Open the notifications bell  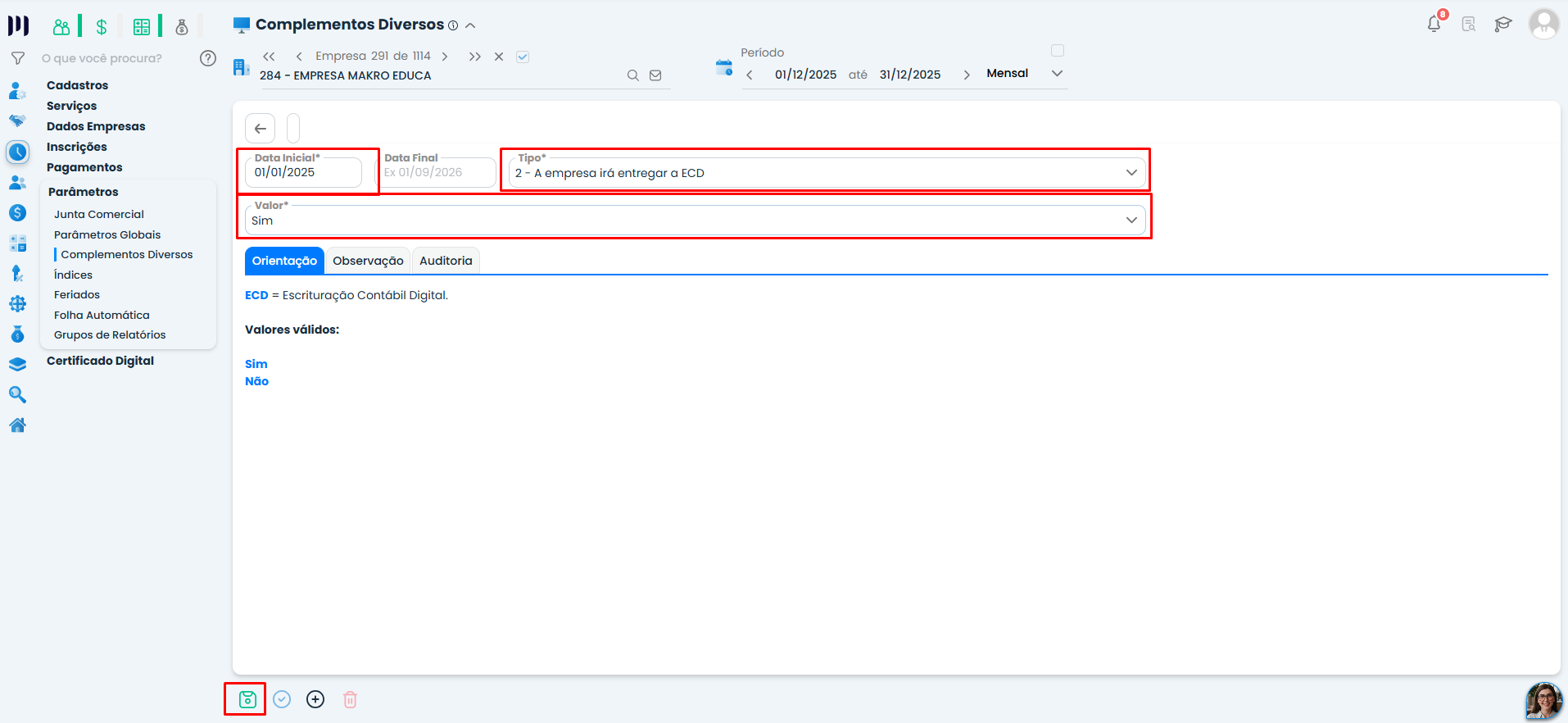pyautogui.click(x=1434, y=24)
